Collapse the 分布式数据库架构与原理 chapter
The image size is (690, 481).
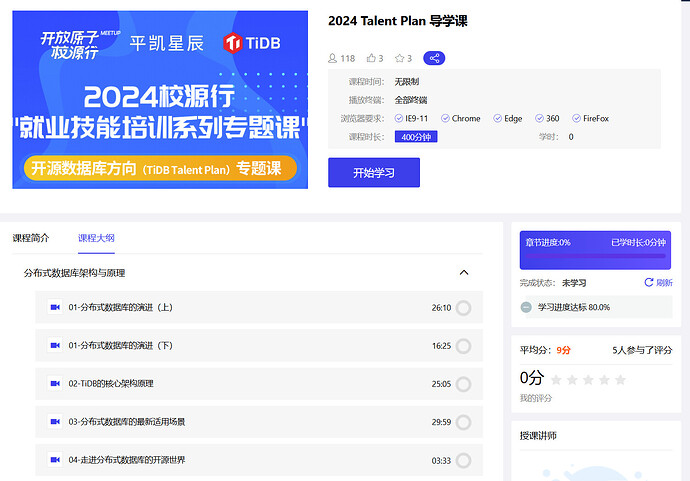(x=463, y=272)
